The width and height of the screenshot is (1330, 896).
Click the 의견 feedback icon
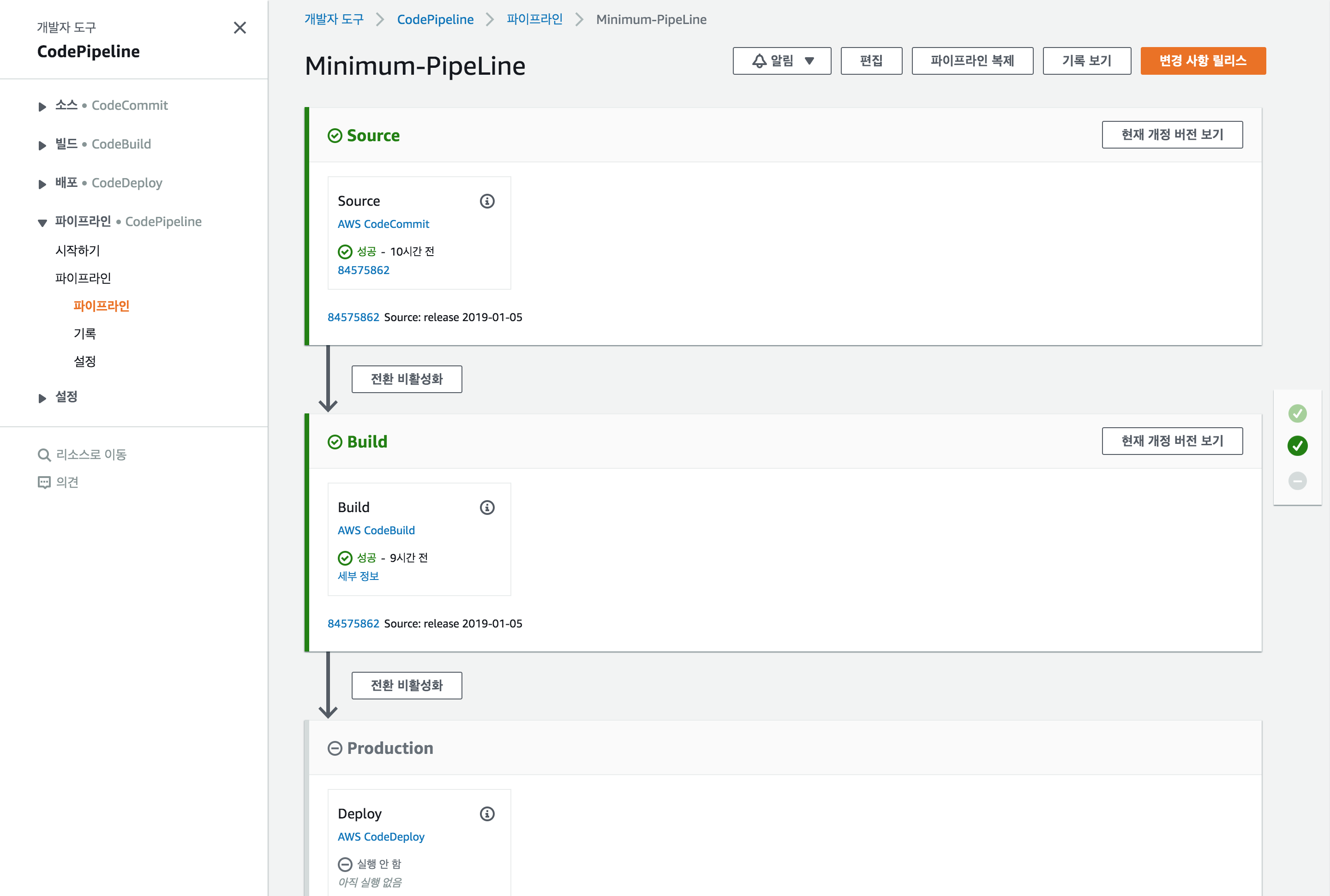44,482
